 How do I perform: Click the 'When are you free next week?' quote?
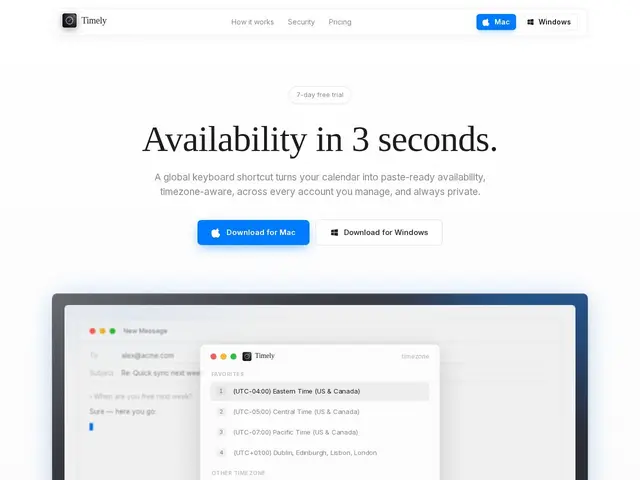click(141, 396)
